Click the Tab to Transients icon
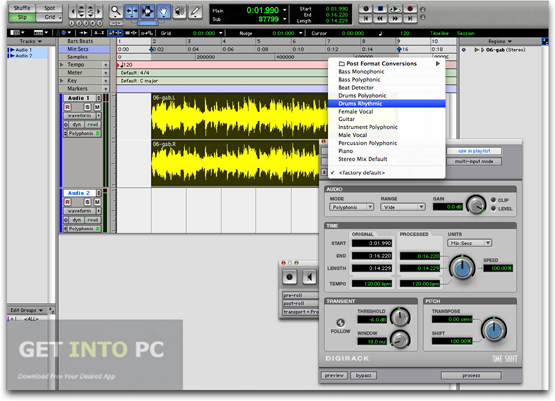This screenshot has height=401, width=555. pyautogui.click(x=84, y=33)
